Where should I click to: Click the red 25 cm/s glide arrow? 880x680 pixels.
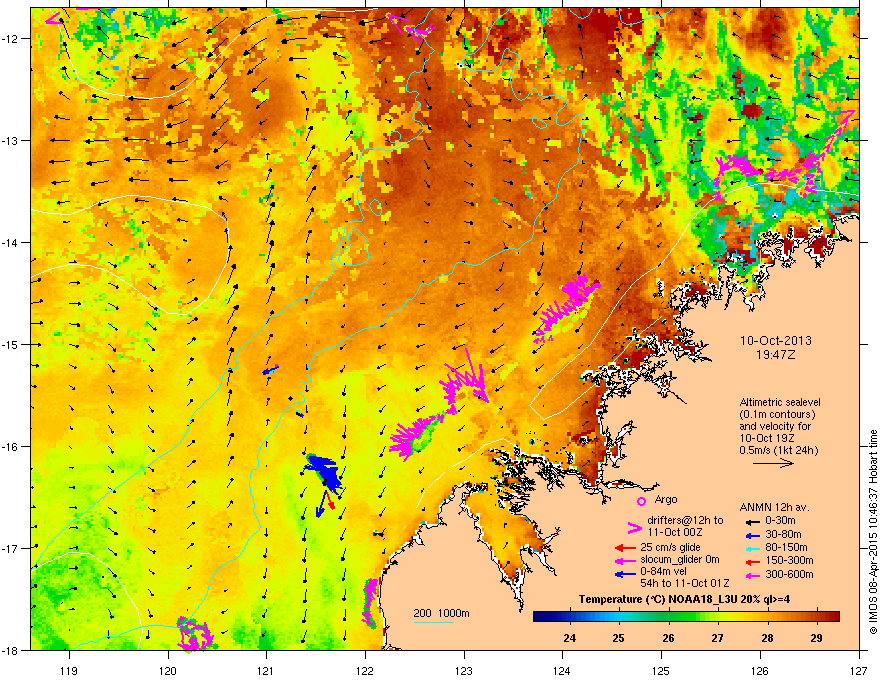click(624, 548)
